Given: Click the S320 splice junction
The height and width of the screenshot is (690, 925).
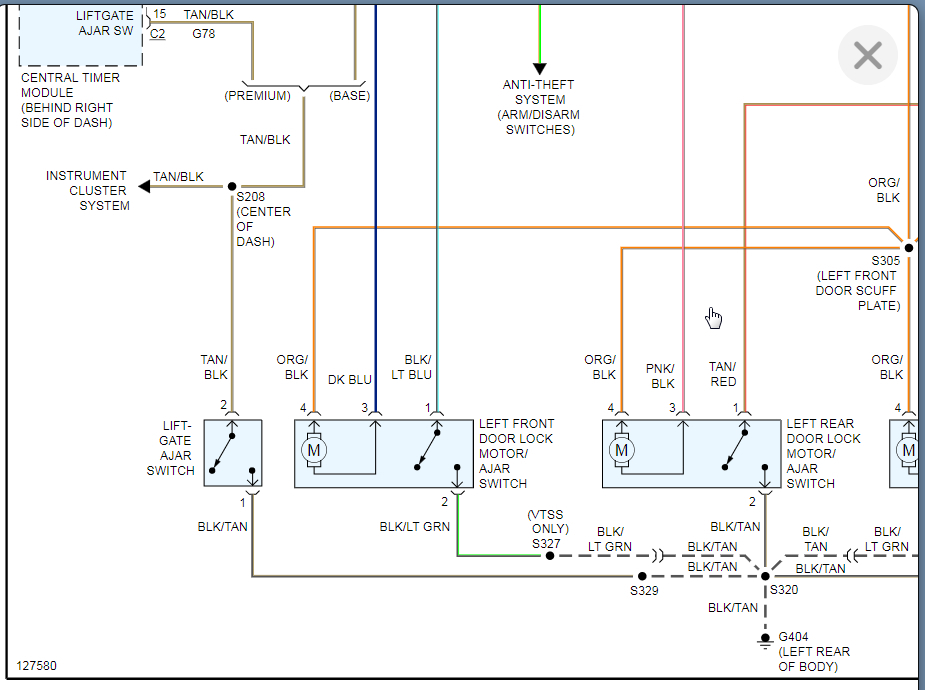Looking at the screenshot, I should click(765, 576).
